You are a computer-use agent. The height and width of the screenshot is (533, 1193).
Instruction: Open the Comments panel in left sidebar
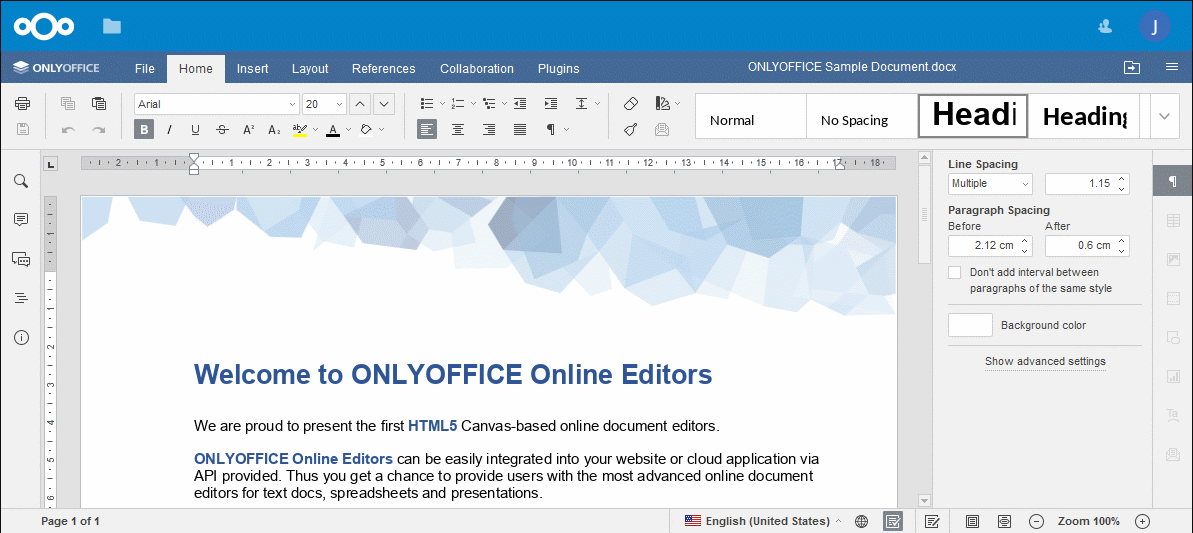(21, 220)
